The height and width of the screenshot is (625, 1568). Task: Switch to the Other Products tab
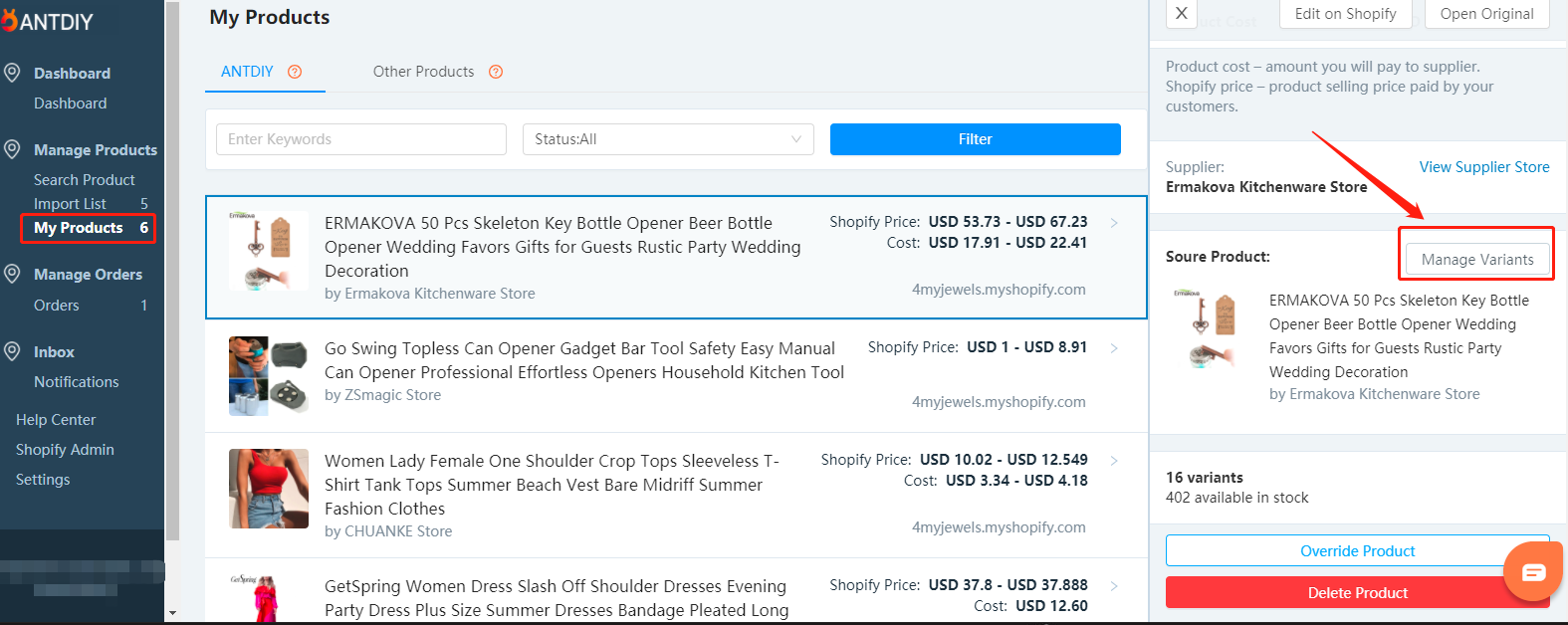click(x=423, y=72)
